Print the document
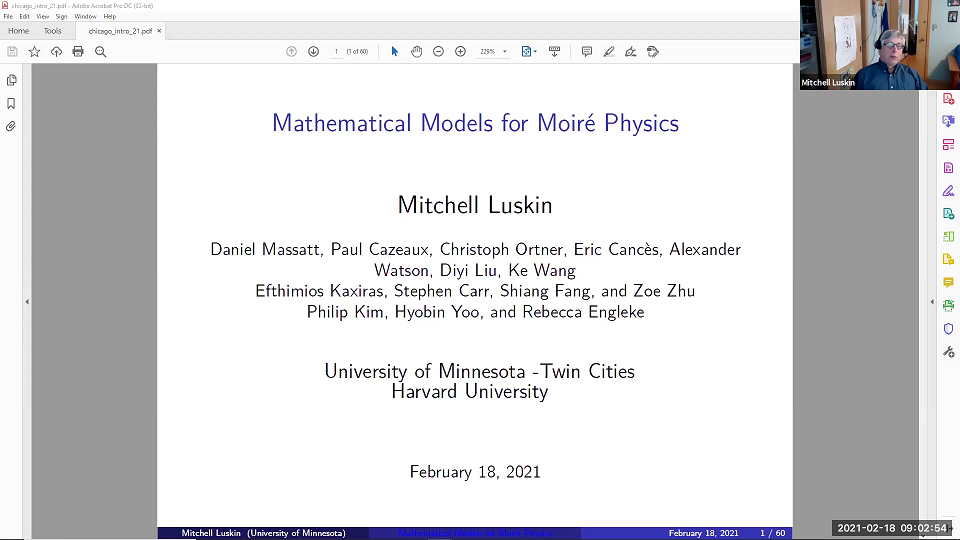The height and width of the screenshot is (540, 960). [78, 52]
